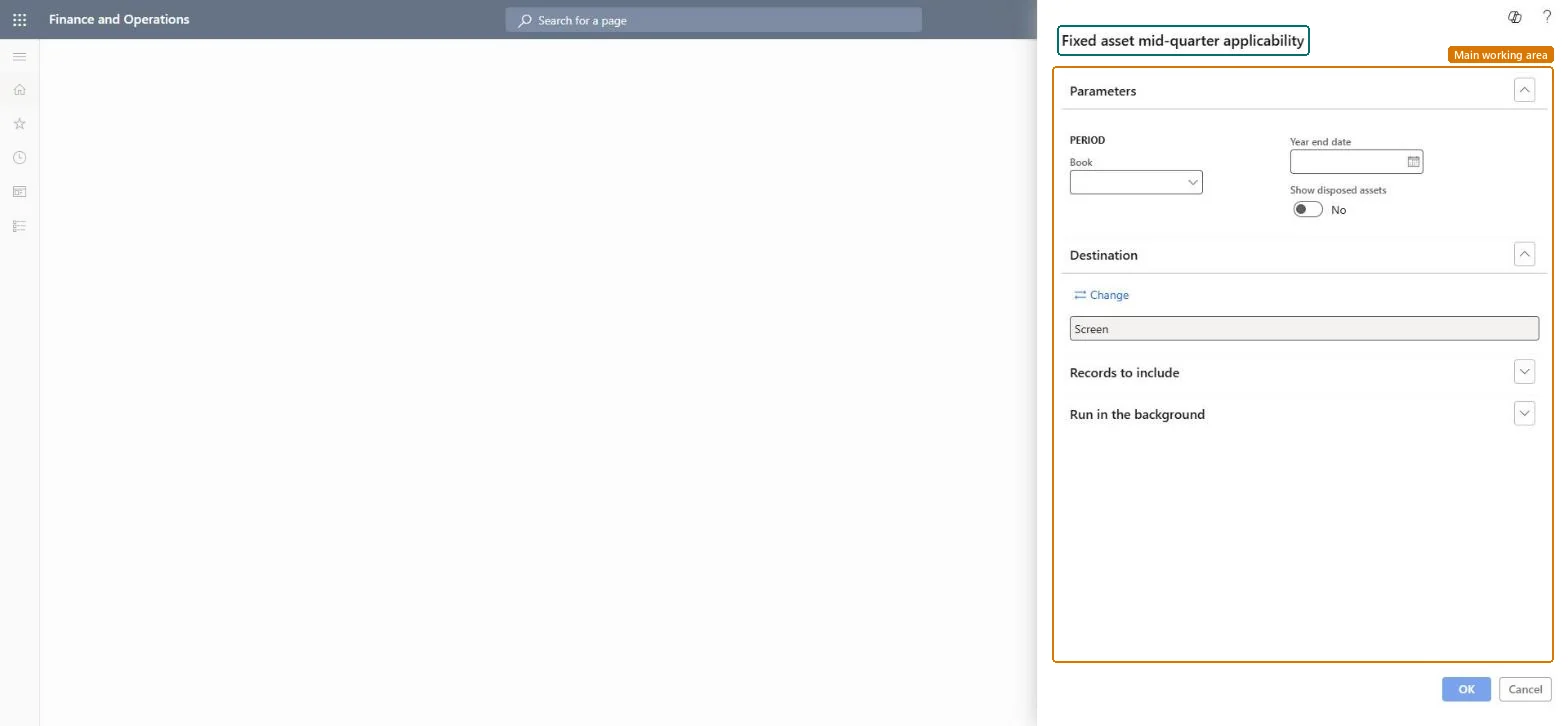Expand the navigation pane hamburger menu
Viewport: 1568px width, 726px height.
point(19,56)
